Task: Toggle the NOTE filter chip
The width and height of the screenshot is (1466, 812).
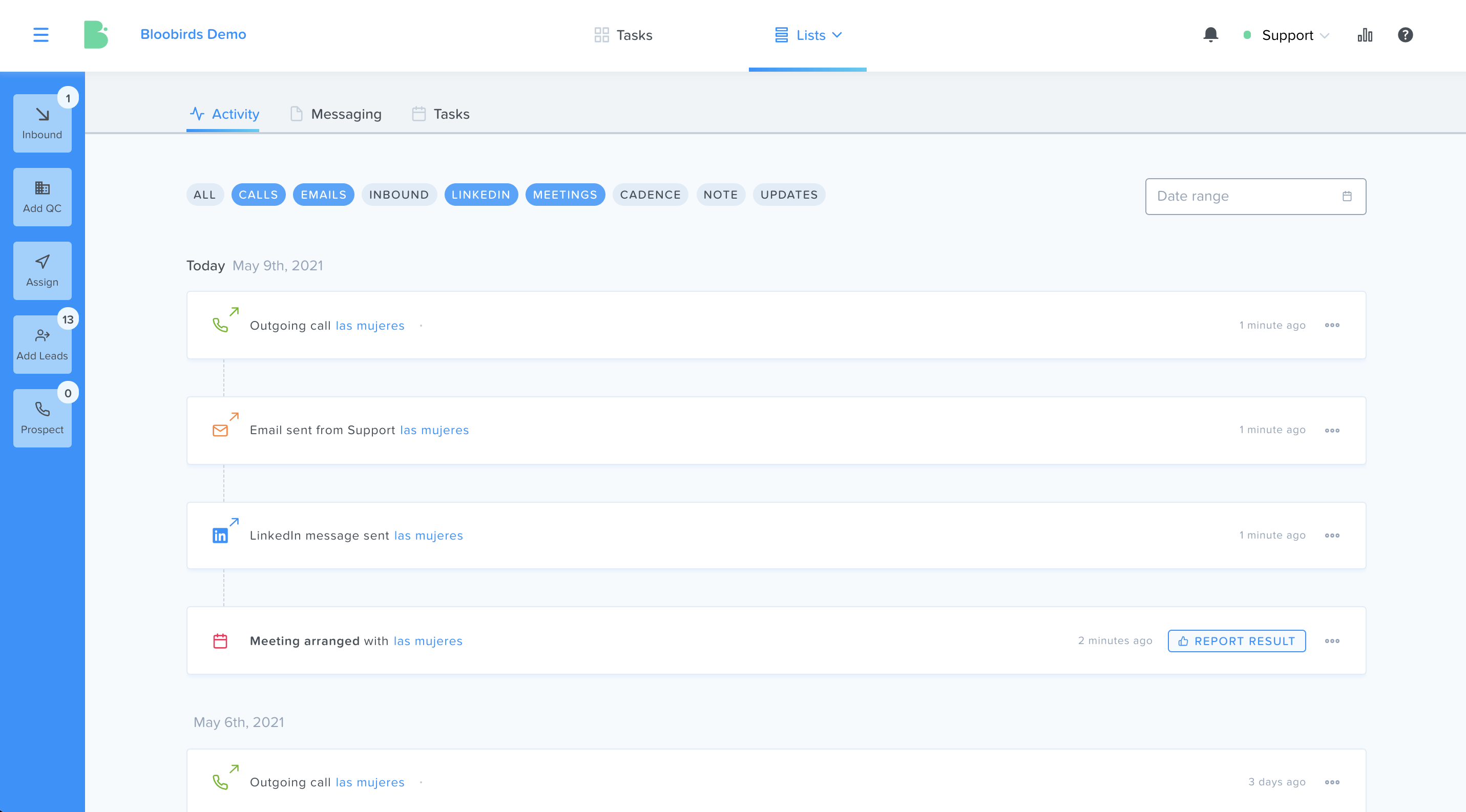Action: [x=721, y=195]
